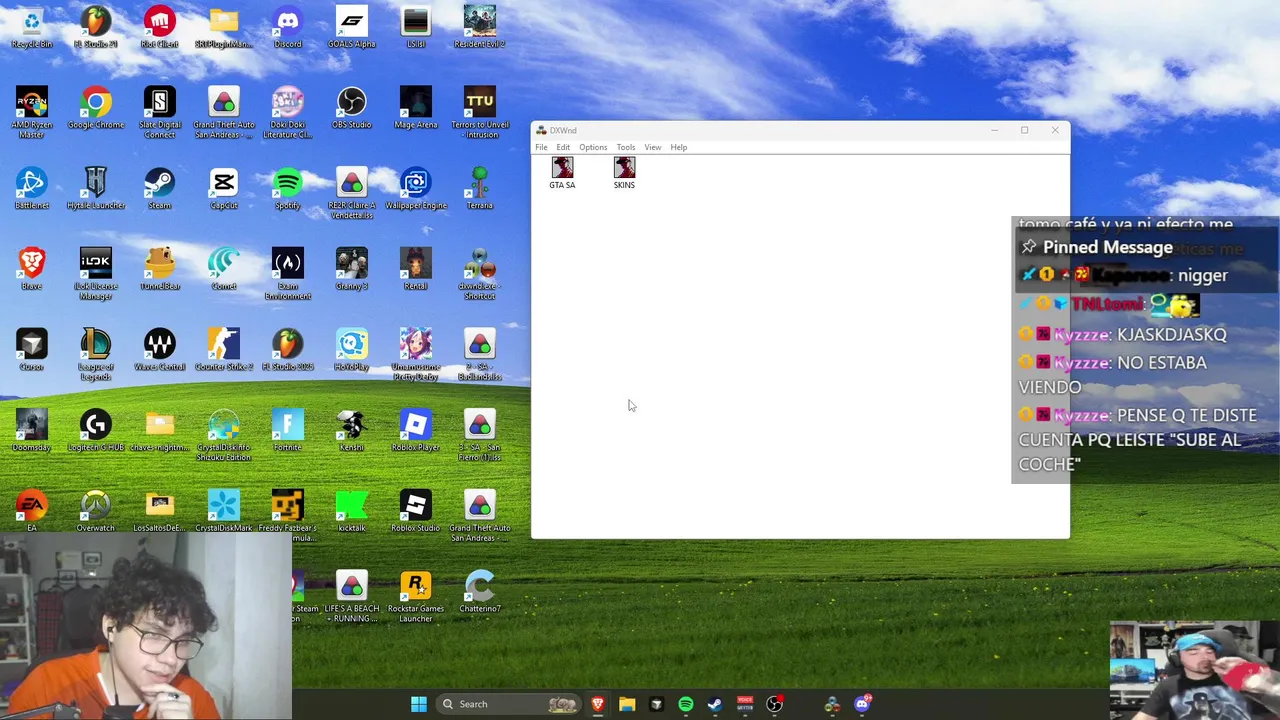This screenshot has width=1280, height=720.
Task: Click the taskbar Search box
Action: (x=511, y=704)
